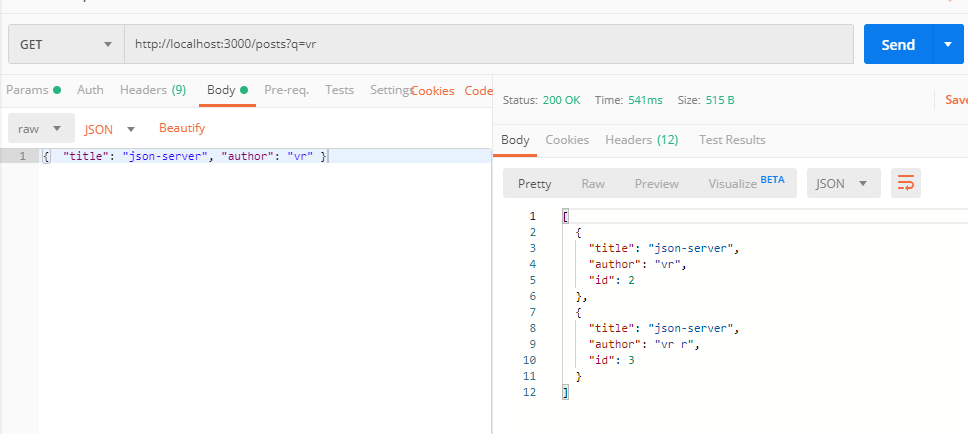
Task: Open the request Headers (9) tab
Action: pyautogui.click(x=152, y=90)
